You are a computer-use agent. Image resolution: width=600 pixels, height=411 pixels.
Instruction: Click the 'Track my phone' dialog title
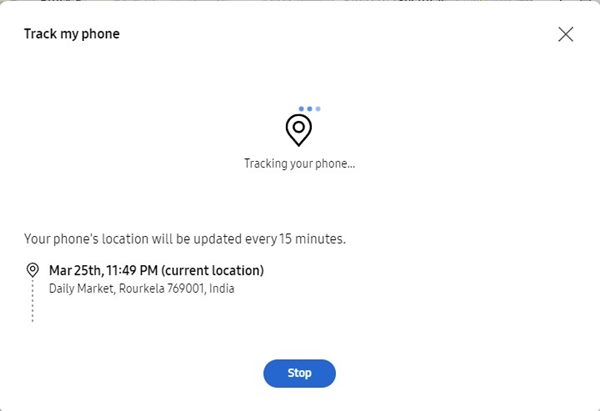click(72, 34)
